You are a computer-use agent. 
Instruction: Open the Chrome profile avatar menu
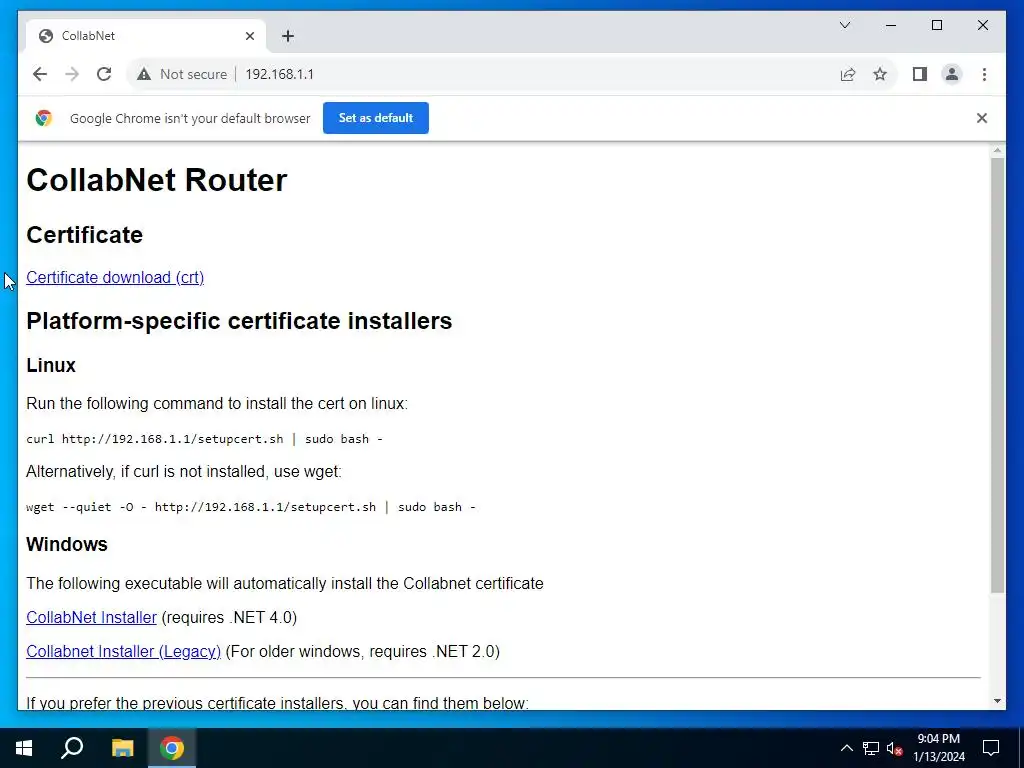(x=952, y=74)
